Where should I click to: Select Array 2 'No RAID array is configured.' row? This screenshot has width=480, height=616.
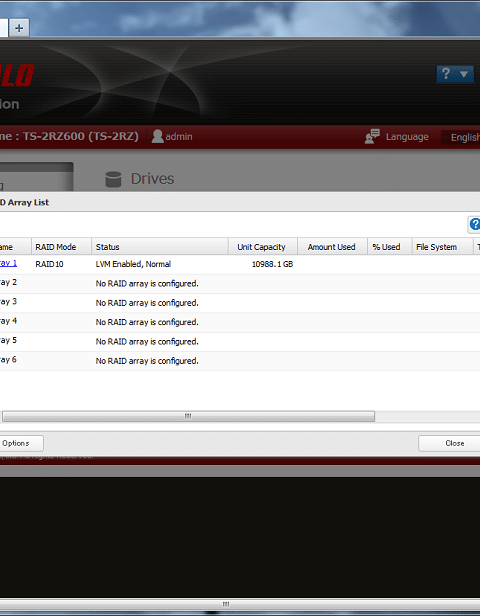point(240,284)
